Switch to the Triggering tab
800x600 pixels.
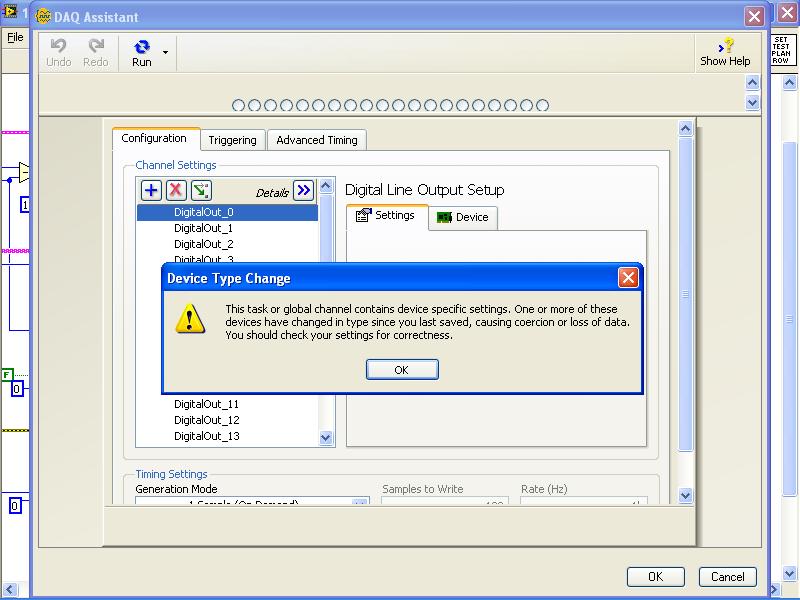[232, 140]
